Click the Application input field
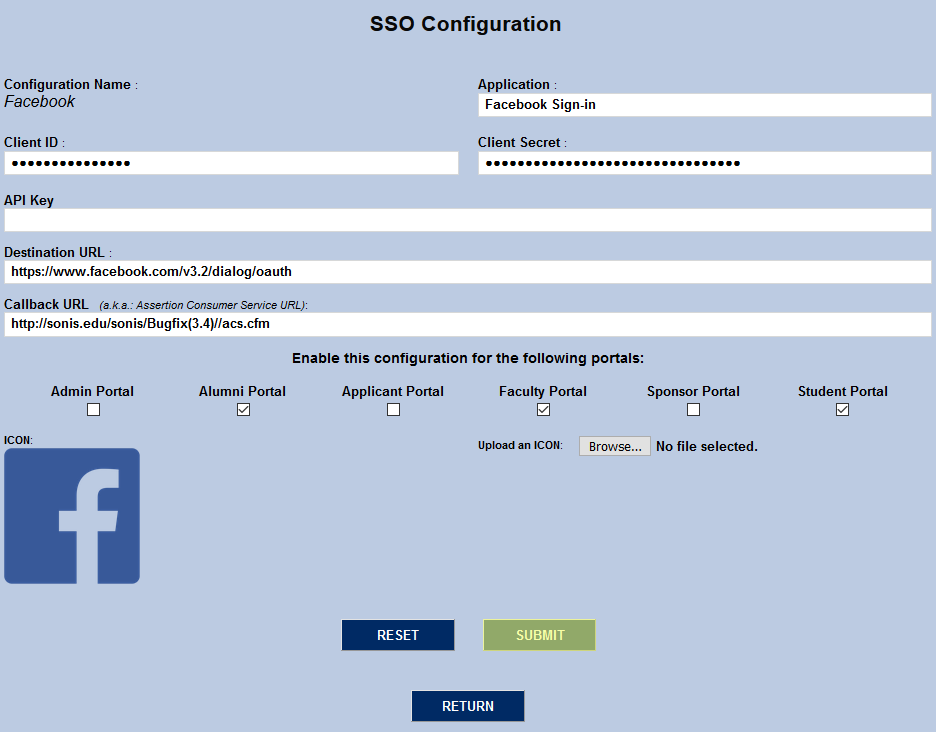The height and width of the screenshot is (732, 936). click(703, 104)
